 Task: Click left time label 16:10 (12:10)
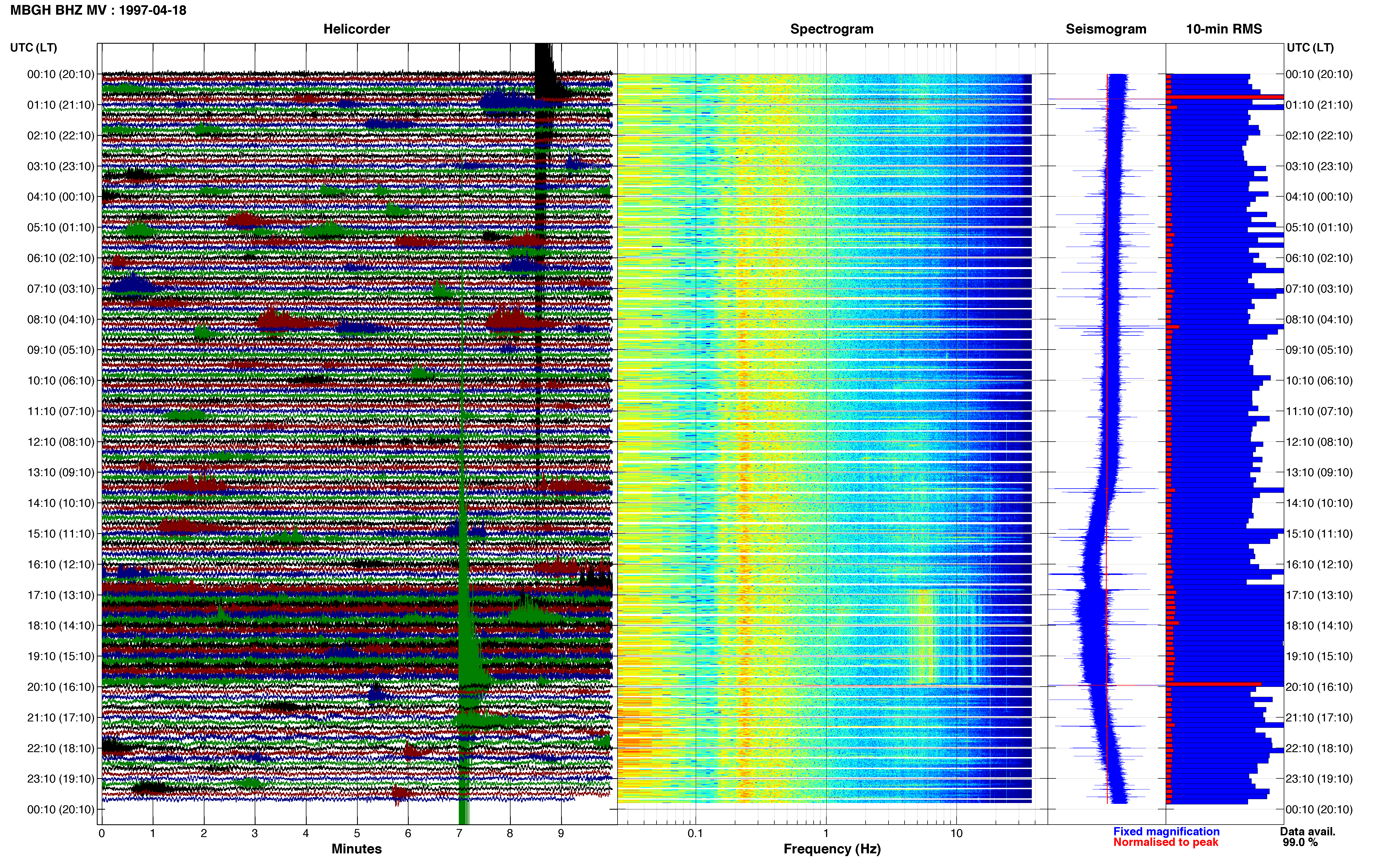(x=61, y=564)
